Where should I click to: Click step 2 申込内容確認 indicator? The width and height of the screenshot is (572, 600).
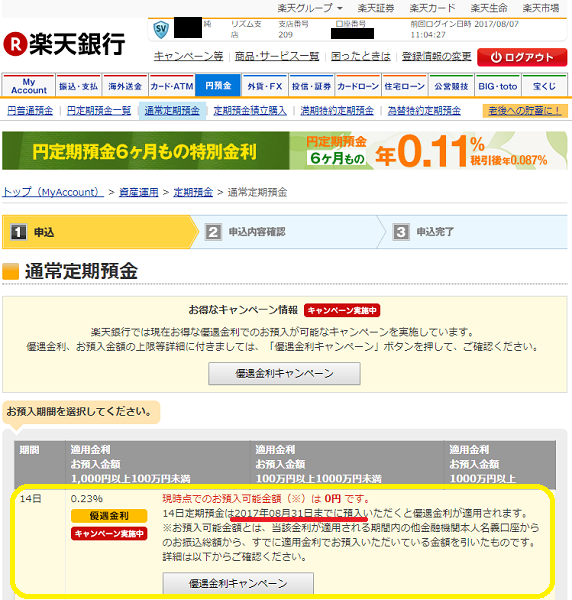[287, 232]
